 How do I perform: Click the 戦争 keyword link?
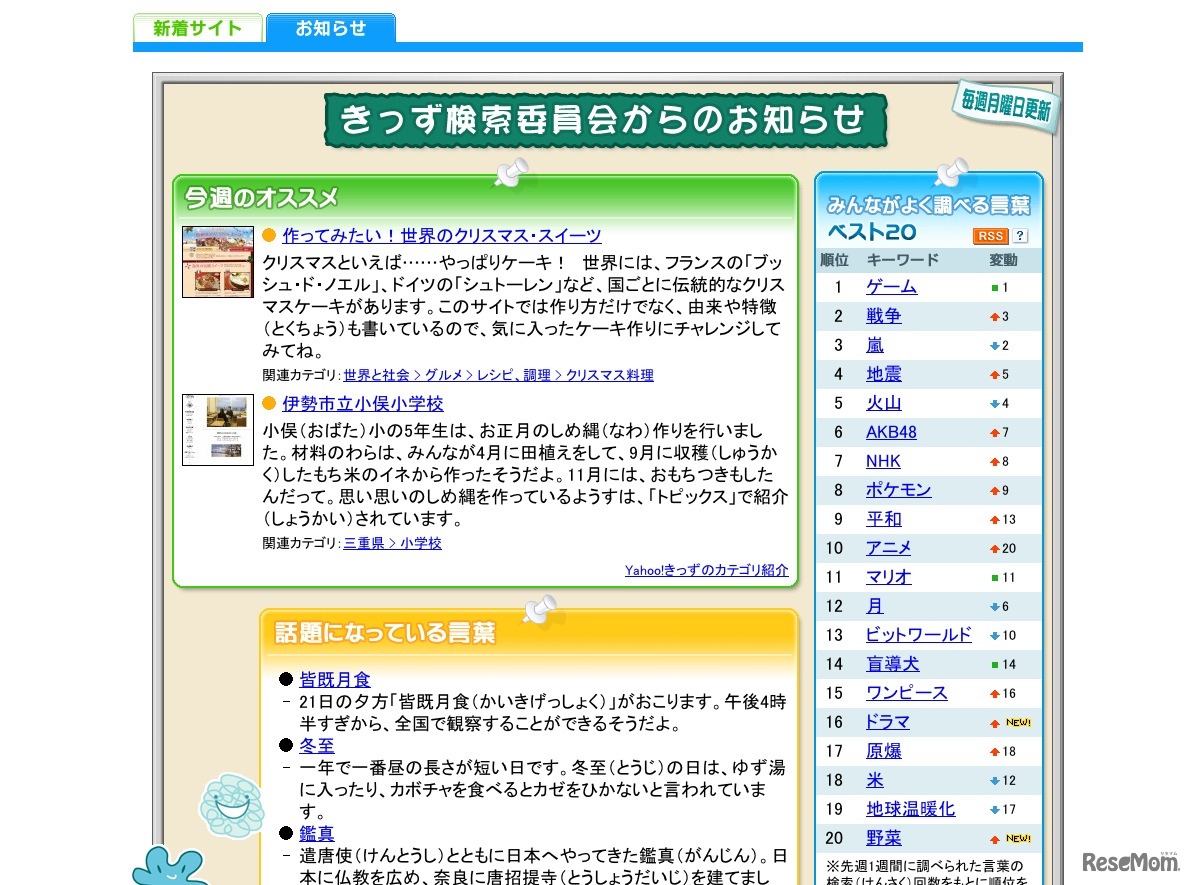coord(883,316)
